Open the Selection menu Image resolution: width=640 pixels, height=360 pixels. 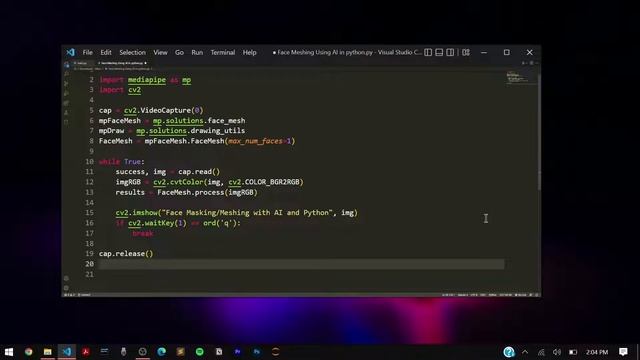point(132,52)
